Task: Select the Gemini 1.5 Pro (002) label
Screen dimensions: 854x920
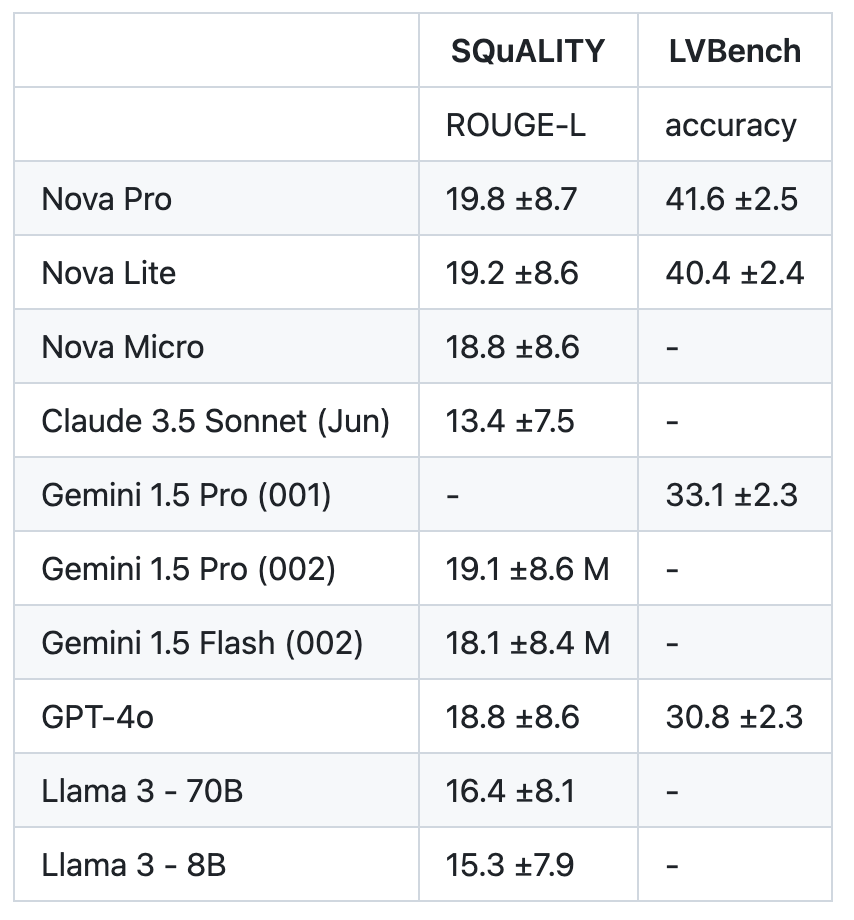Action: tap(188, 569)
